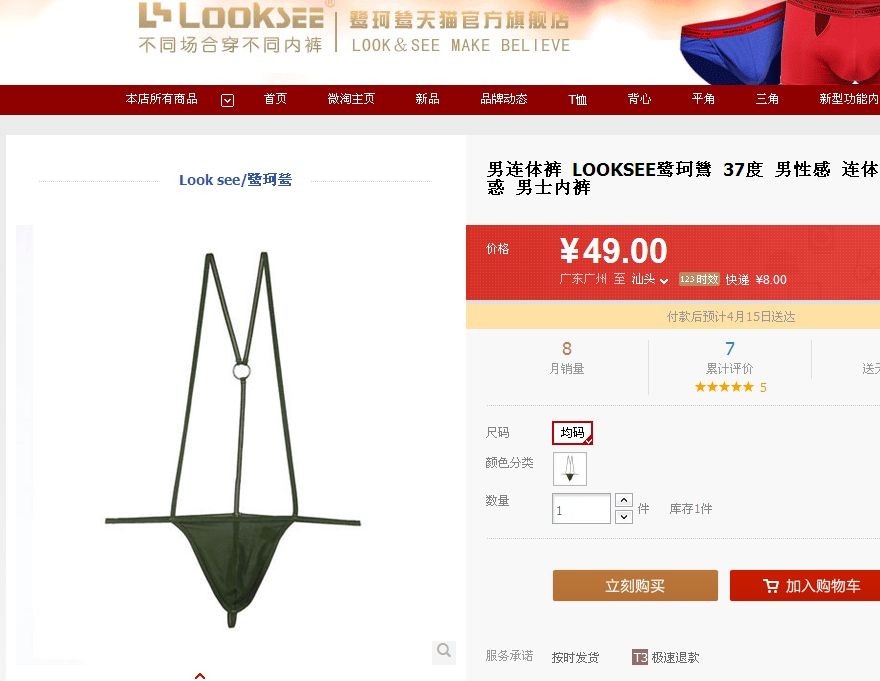This screenshot has width=880, height=681.
Task: Expand the 汕头 destination dropdown
Action: 650,279
